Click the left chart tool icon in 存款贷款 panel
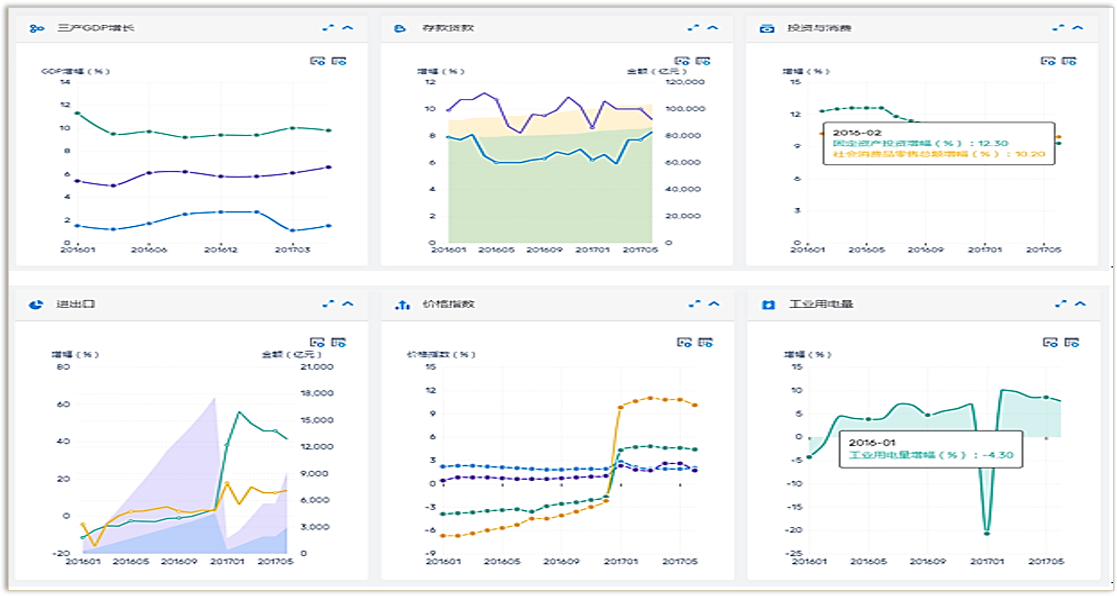Image resolution: width=1117 pixels, height=596 pixels. (683, 61)
